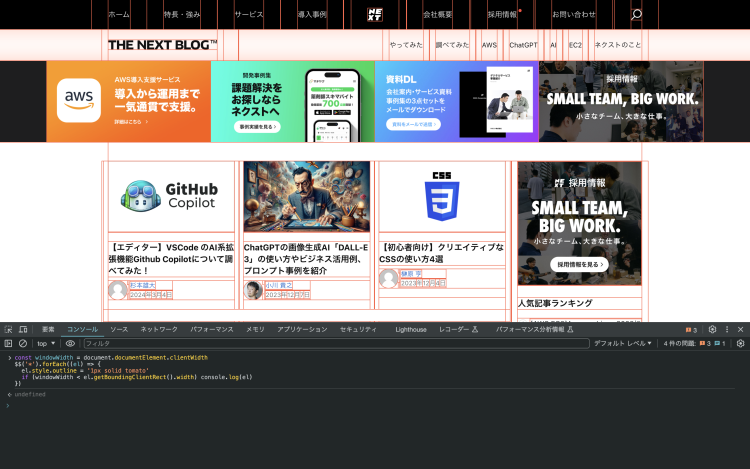
Task: Open お問い合わせ in the top navigation
Action: [x=574, y=14]
